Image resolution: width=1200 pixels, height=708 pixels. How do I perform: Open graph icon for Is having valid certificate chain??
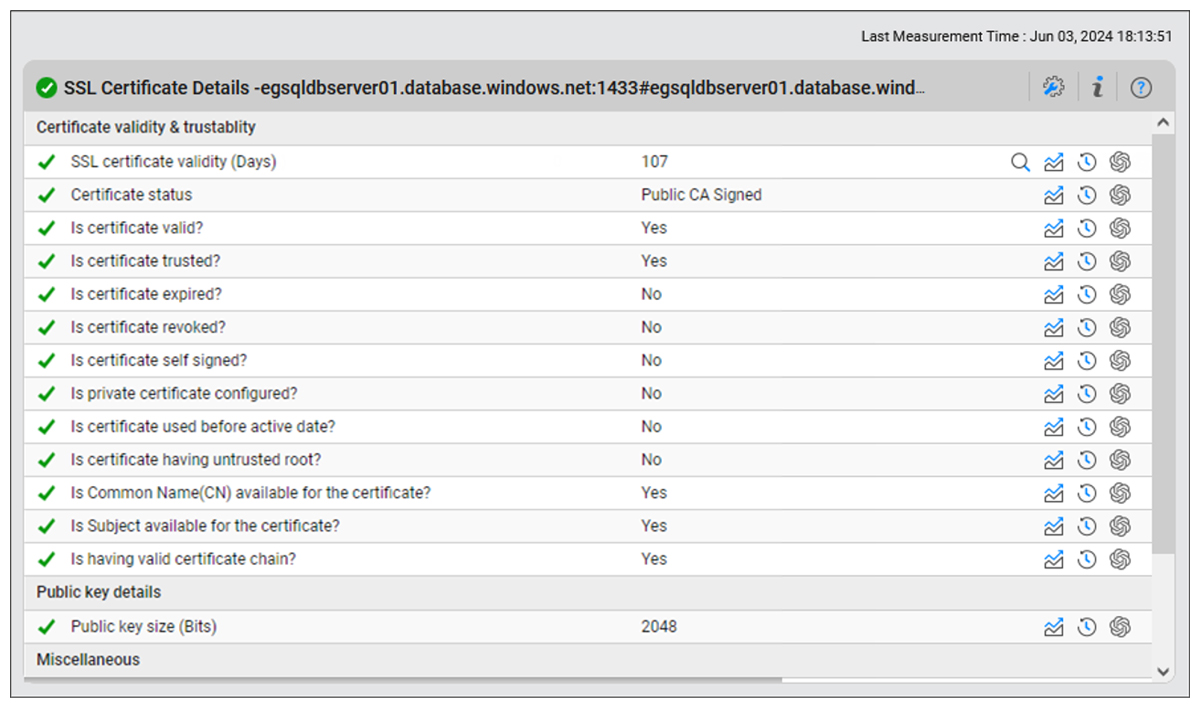tap(1053, 559)
